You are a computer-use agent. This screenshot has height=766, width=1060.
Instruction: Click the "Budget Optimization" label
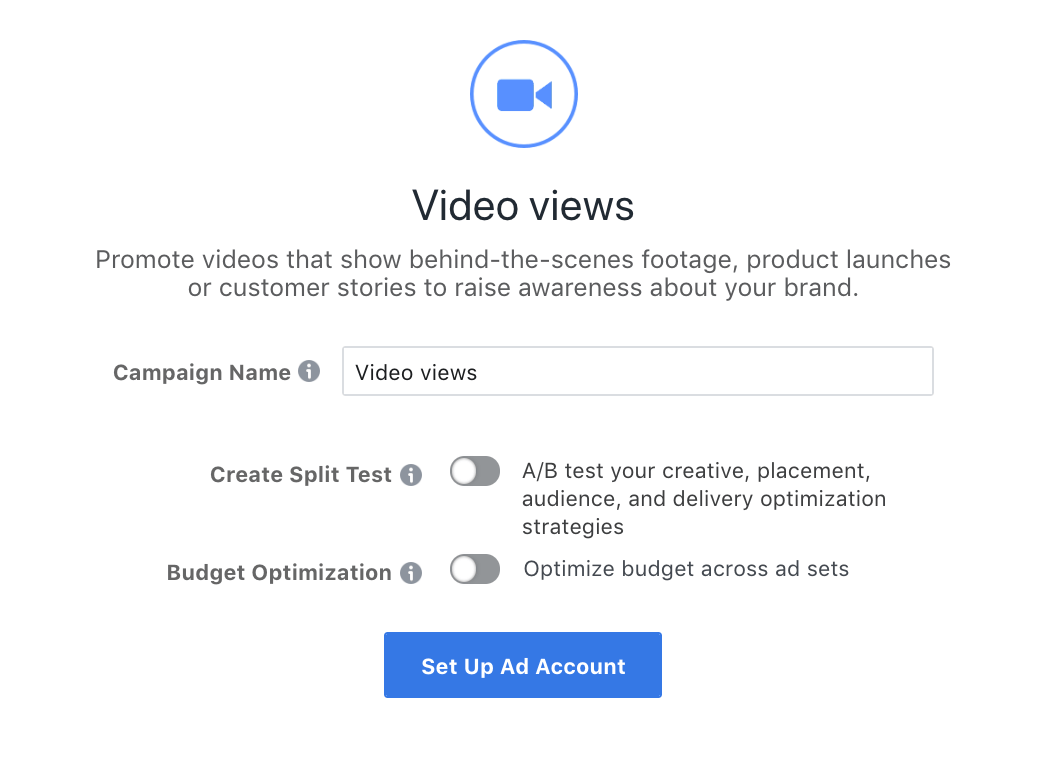click(x=279, y=573)
